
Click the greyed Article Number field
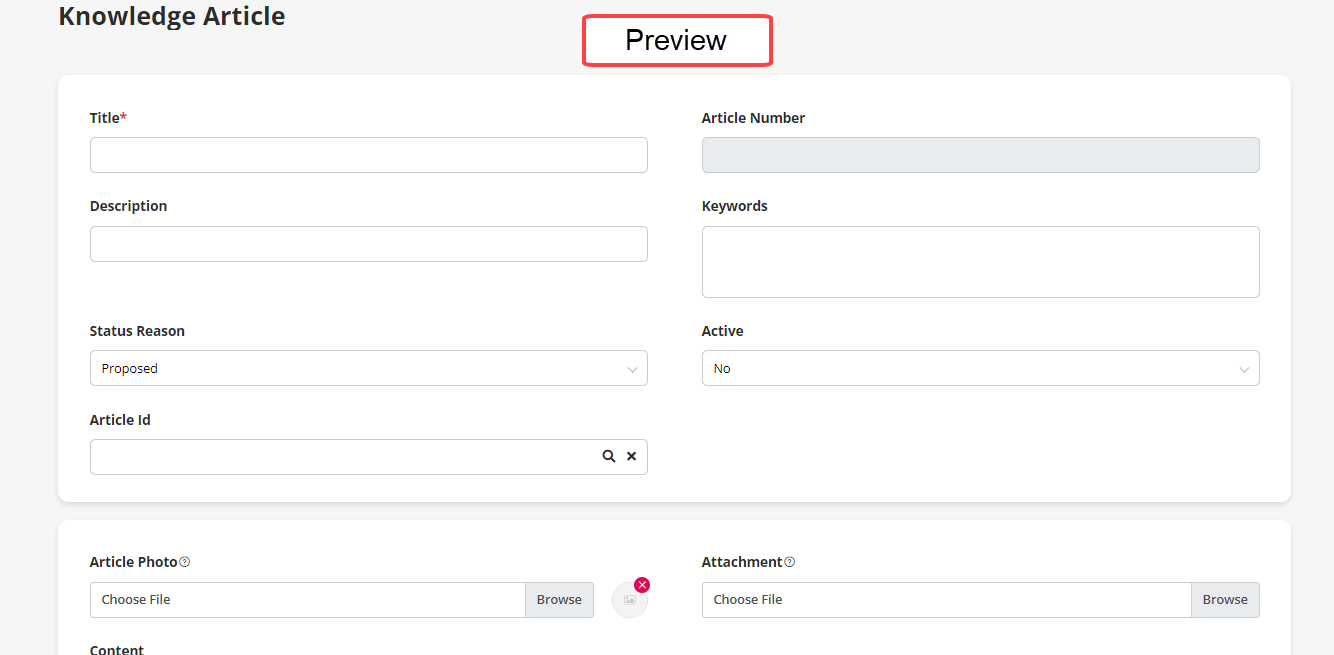point(980,155)
